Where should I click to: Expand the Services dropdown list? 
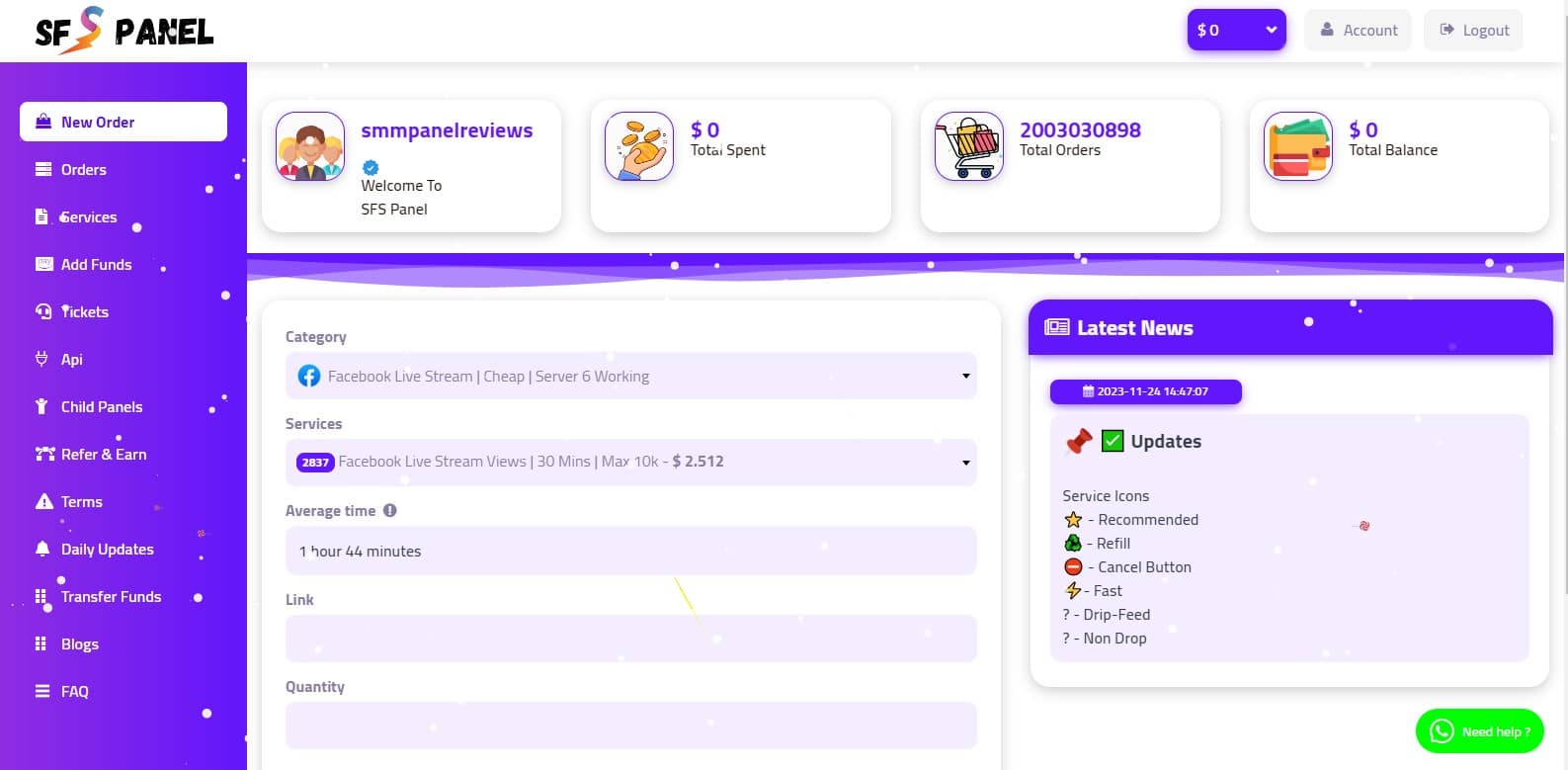(x=630, y=462)
